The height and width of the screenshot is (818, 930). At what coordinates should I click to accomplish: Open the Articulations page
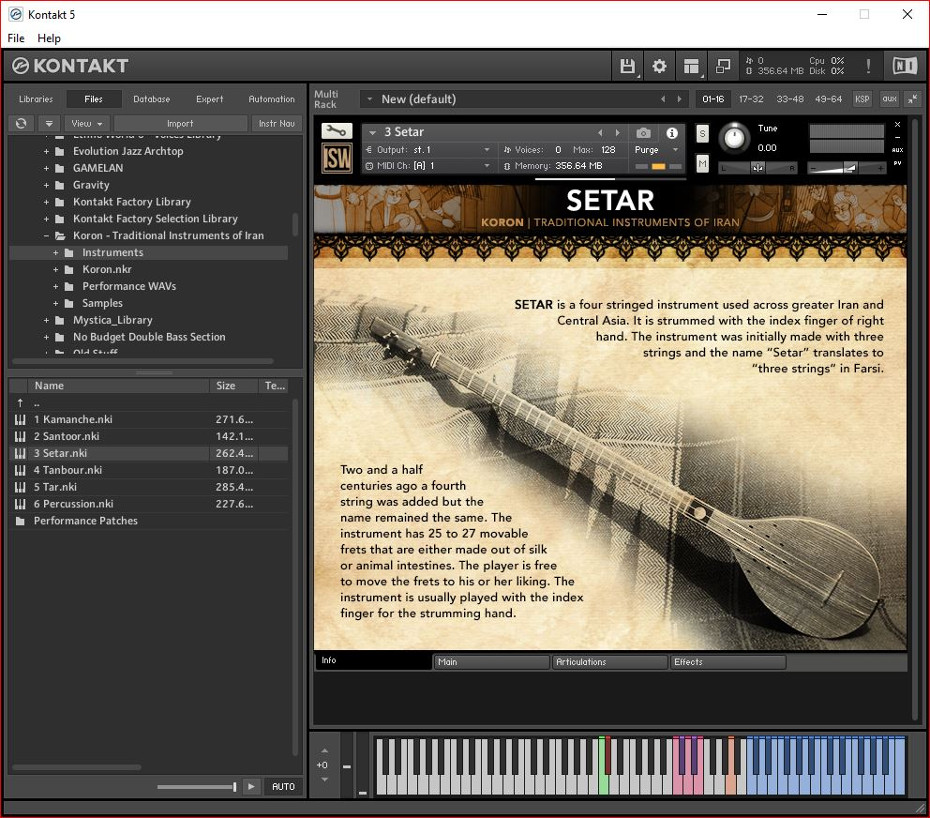point(610,662)
